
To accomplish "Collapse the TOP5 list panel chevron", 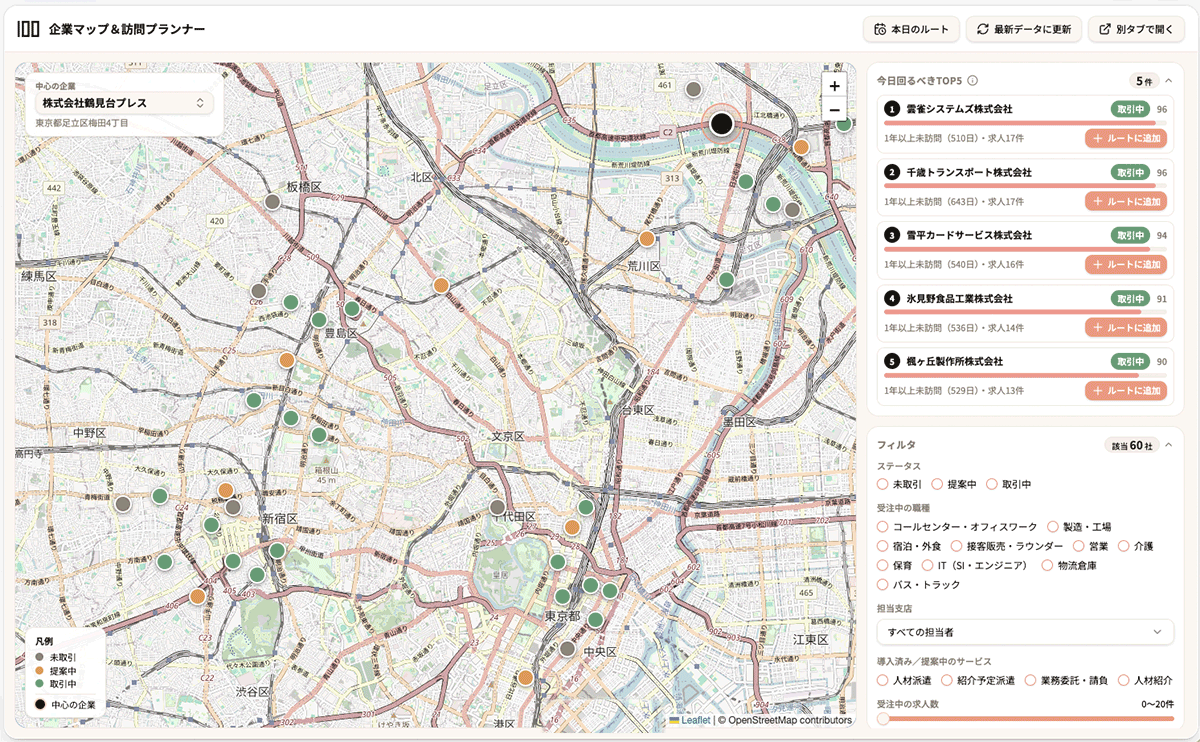I will tap(1168, 80).
